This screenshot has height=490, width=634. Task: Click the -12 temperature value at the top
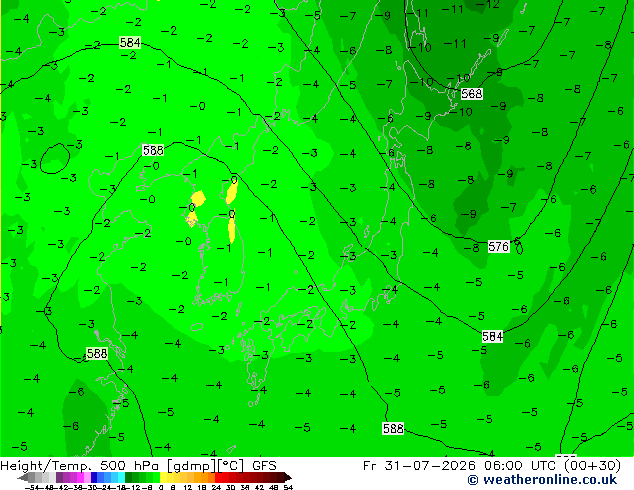pos(487,4)
